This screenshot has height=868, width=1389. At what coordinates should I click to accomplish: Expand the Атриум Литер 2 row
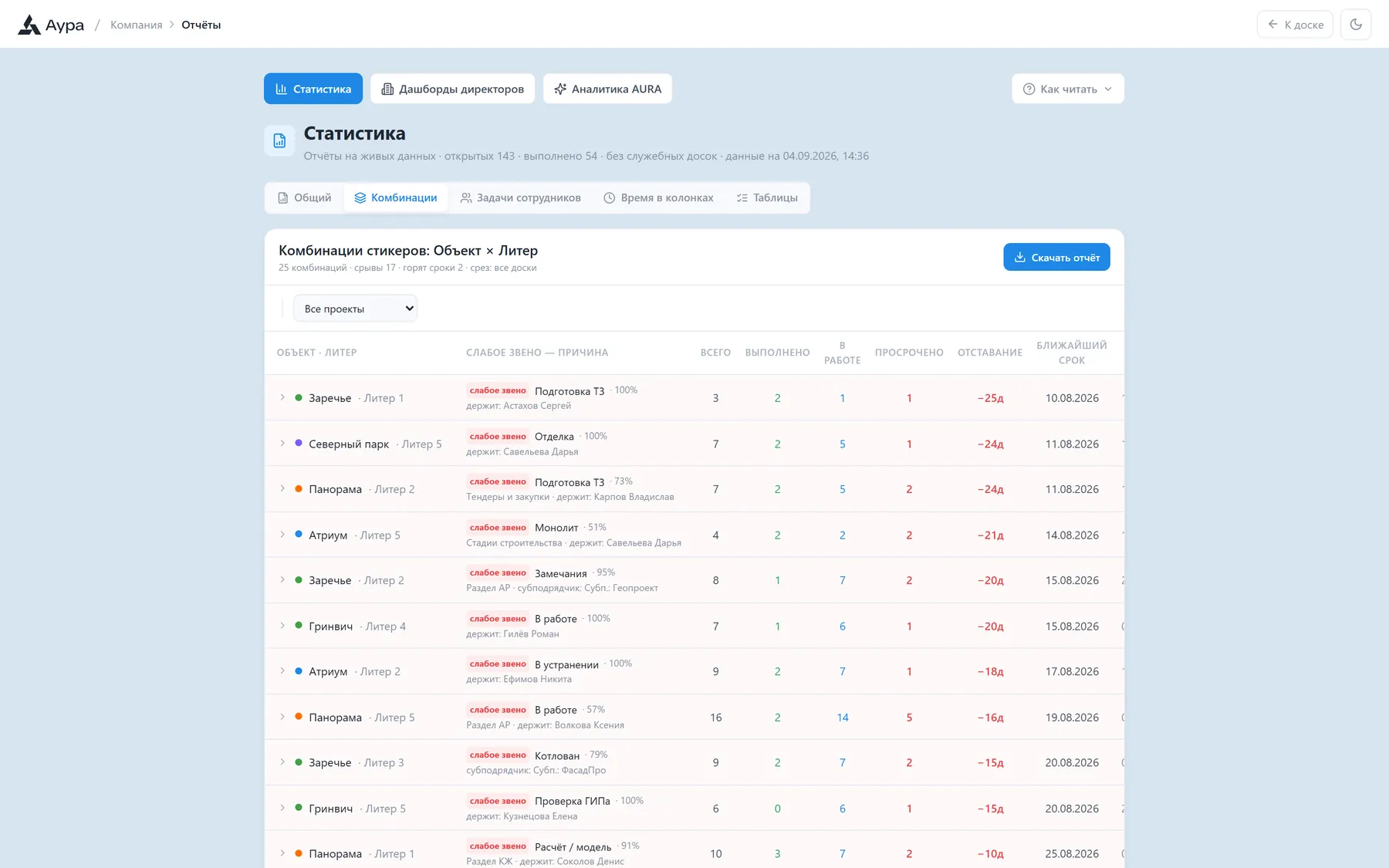pyautogui.click(x=282, y=671)
